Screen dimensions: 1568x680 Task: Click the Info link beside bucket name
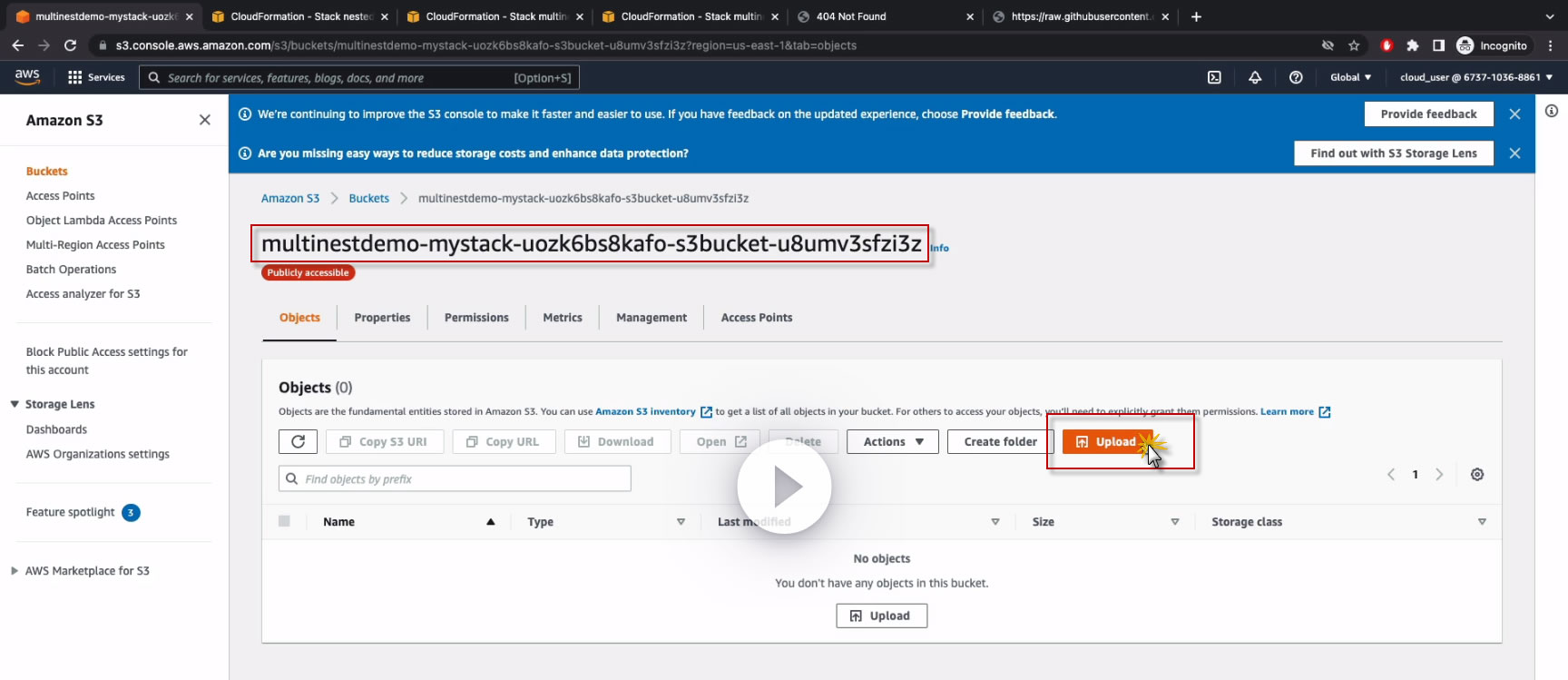(x=940, y=248)
